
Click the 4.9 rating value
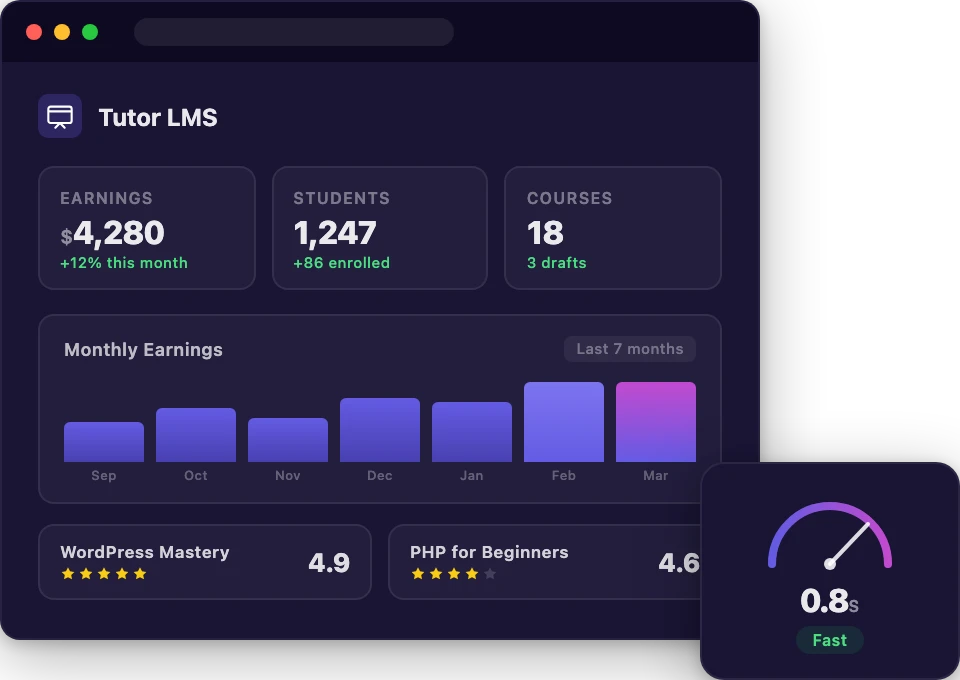[329, 562]
